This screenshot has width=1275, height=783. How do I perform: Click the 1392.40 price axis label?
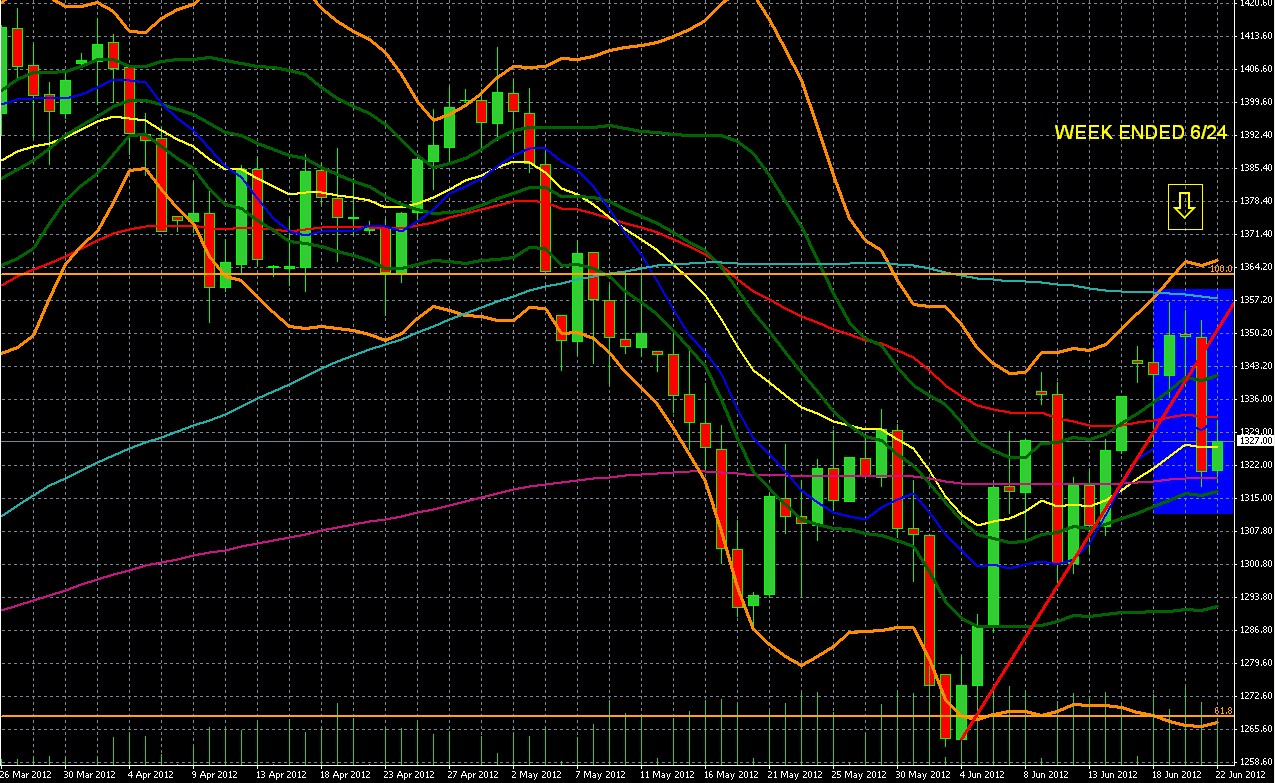click(x=1254, y=135)
